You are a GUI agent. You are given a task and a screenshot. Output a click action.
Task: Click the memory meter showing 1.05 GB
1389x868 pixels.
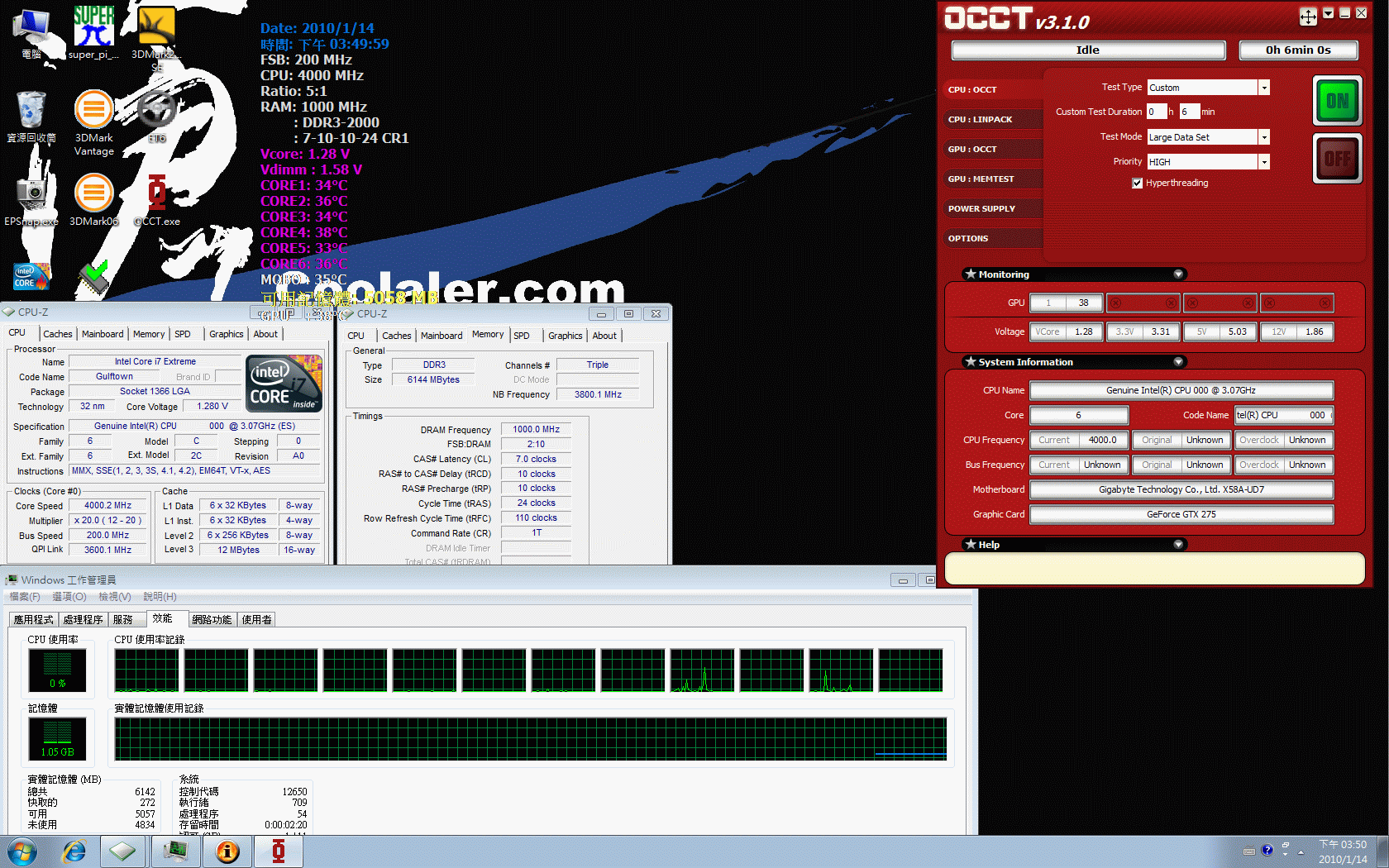pos(57,738)
